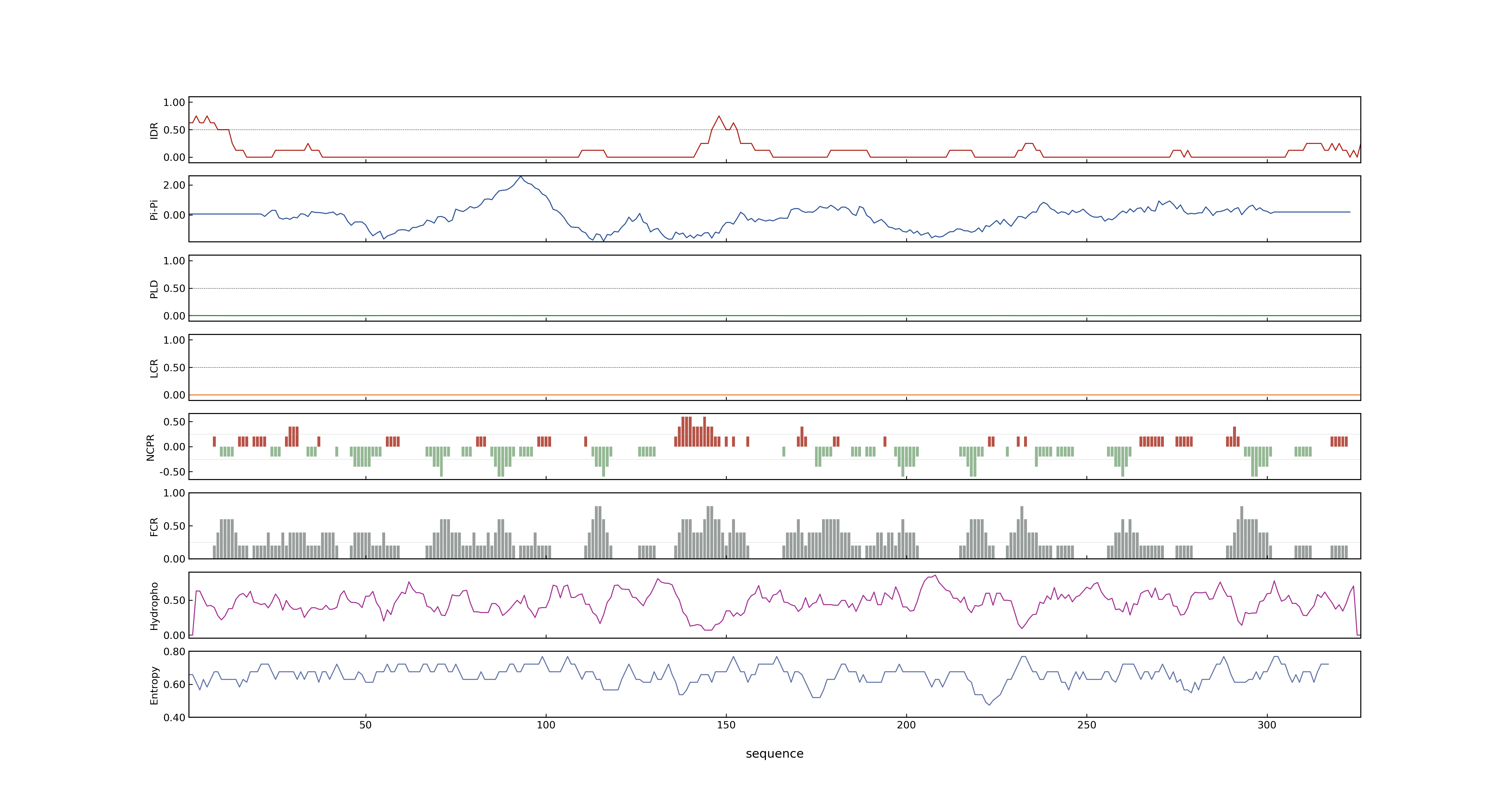Click the Hydropho dip near residue 145
1512x806 pixels.
tap(708, 629)
